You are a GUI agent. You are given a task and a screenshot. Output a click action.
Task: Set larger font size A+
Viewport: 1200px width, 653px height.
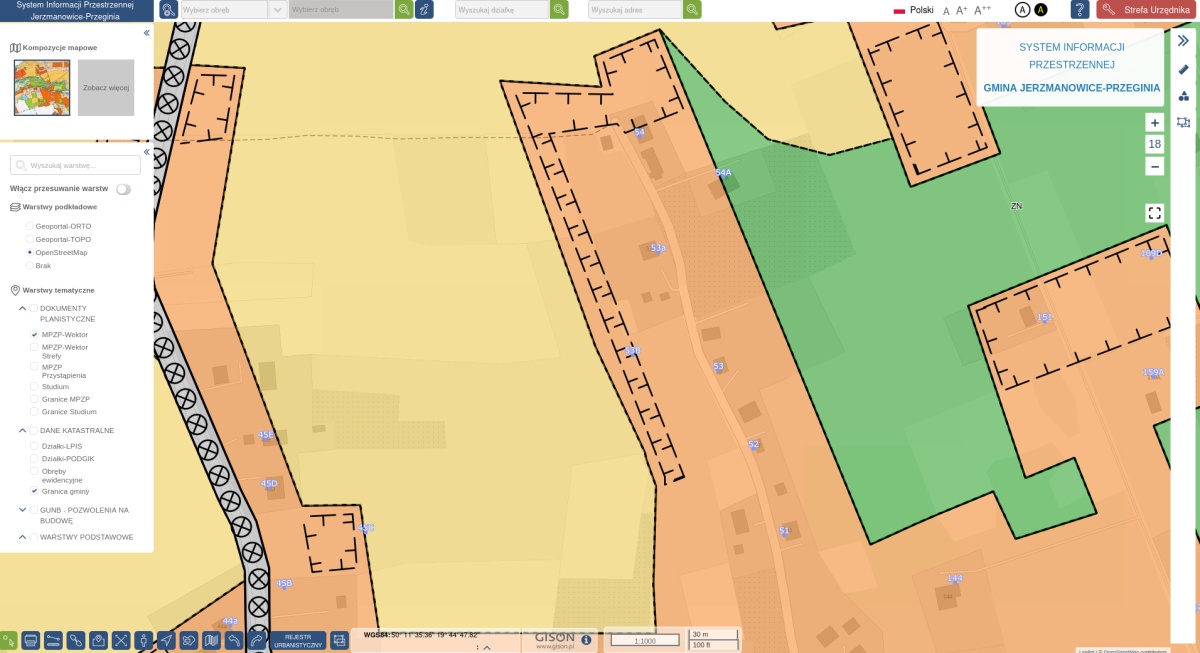961,10
